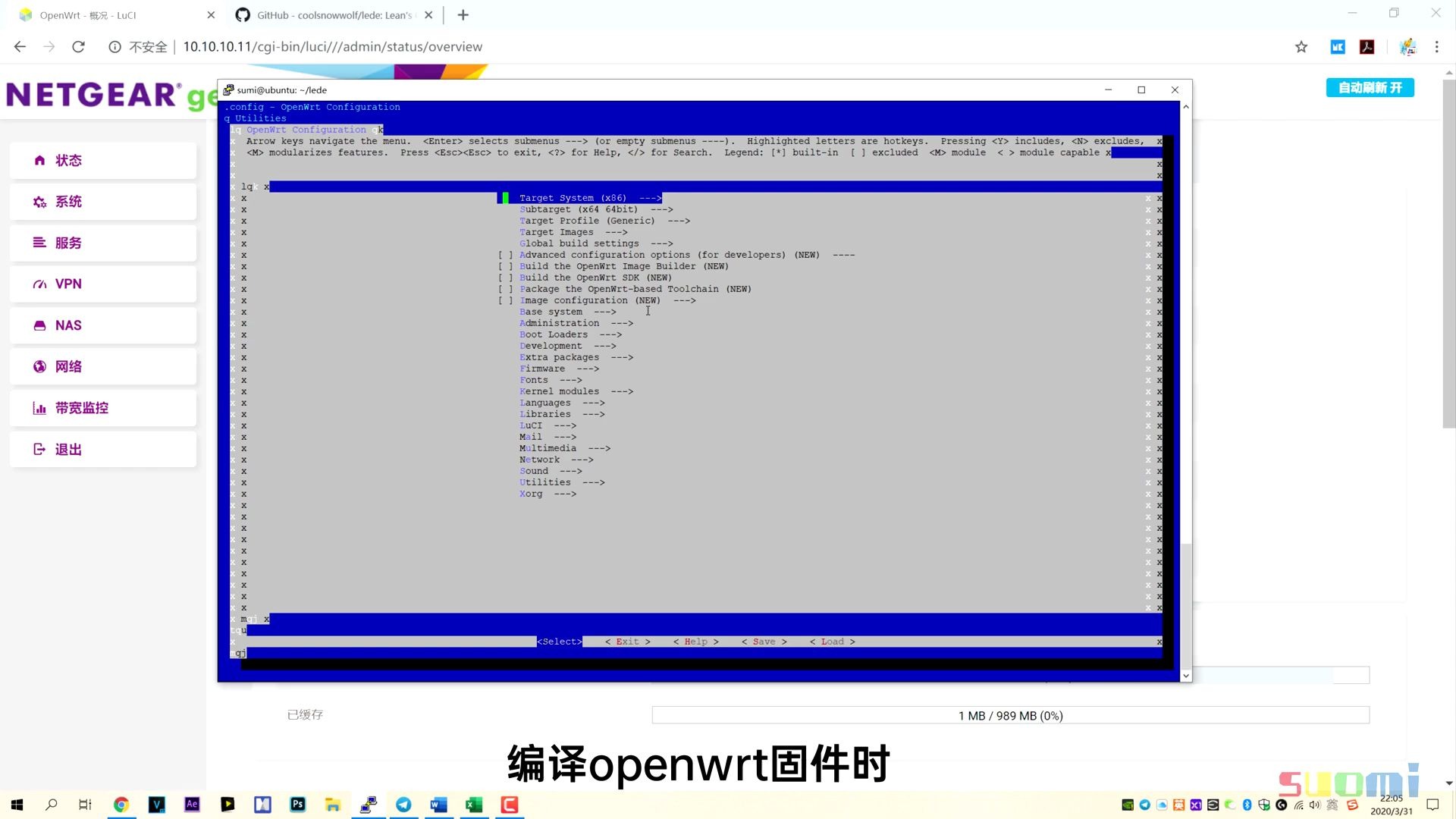Viewport: 1456px width, 819px height.
Task: Go back in browser history
Action: coord(20,47)
